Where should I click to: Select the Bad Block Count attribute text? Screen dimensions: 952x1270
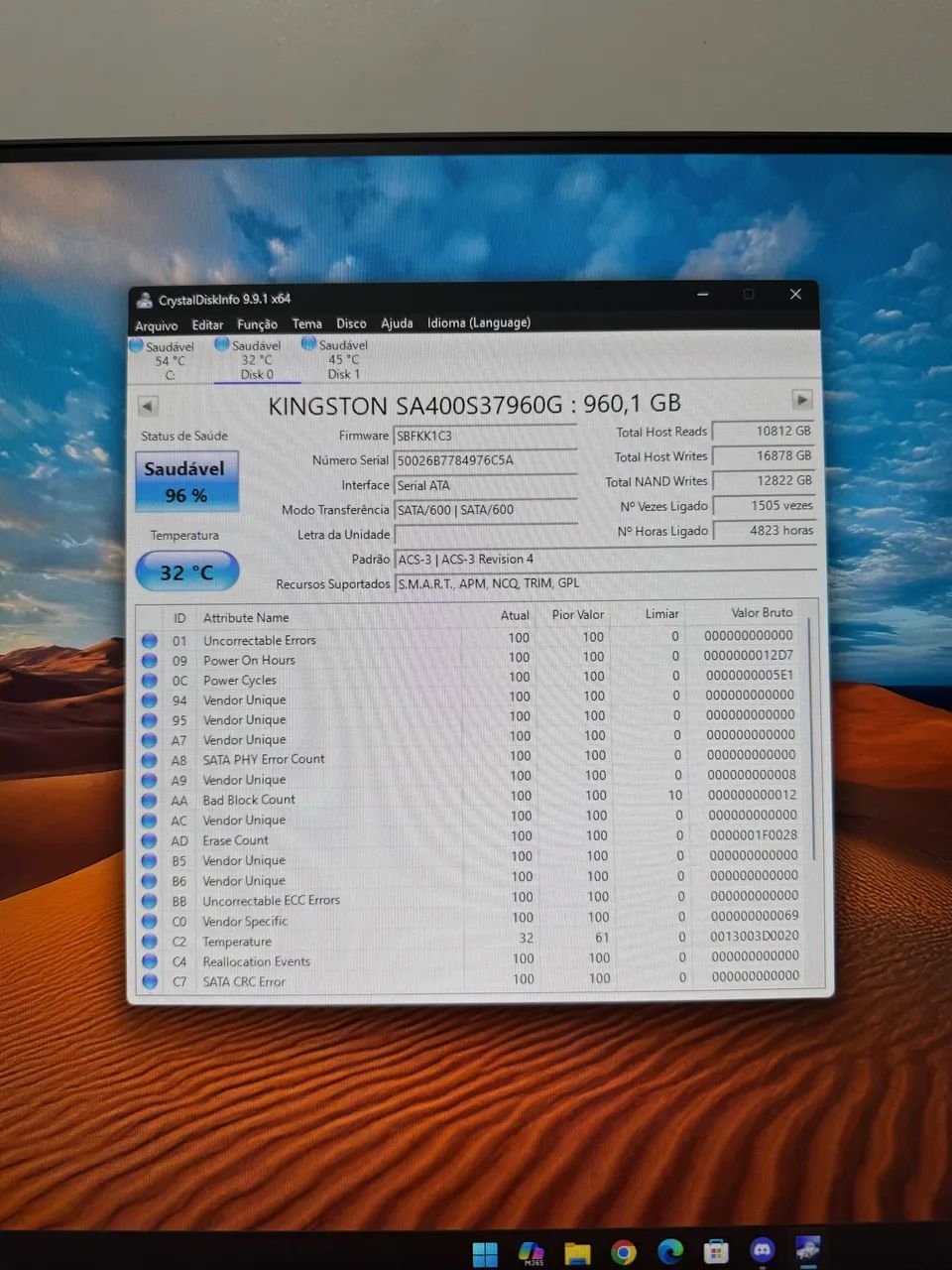tap(249, 800)
